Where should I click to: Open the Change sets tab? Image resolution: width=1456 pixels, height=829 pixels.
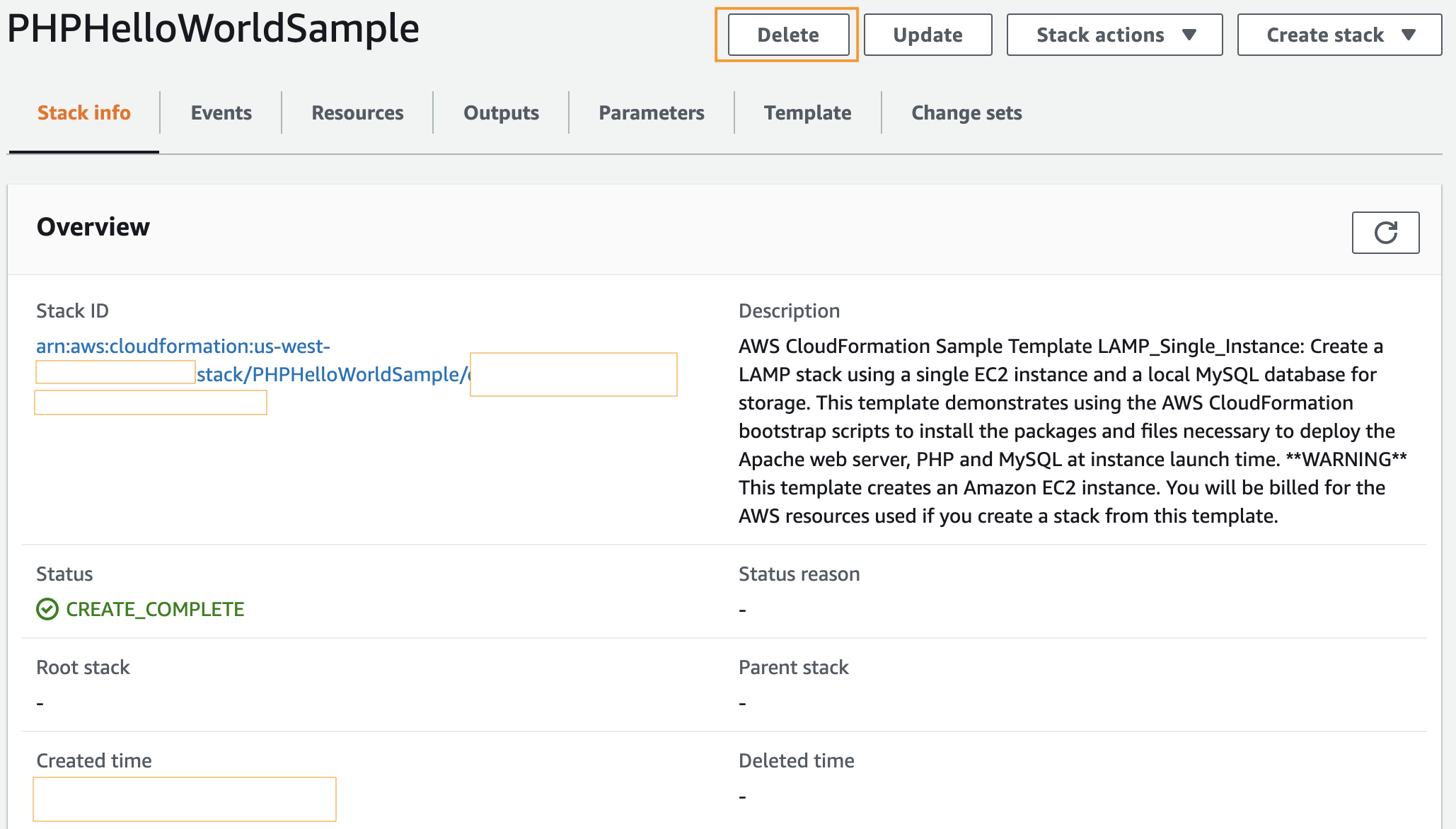point(966,112)
